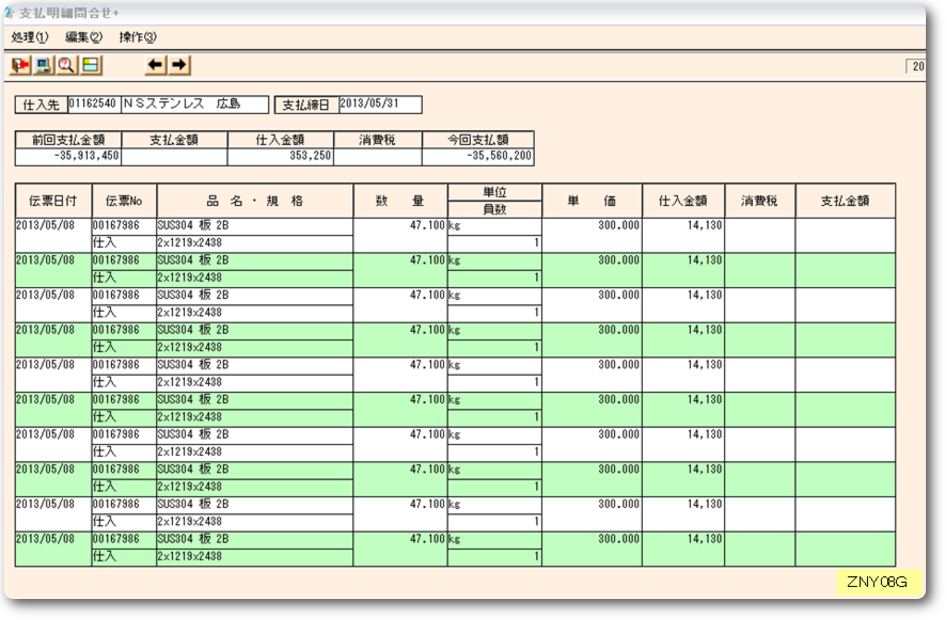Screen dimensions: 947x620
Task: Click the 伝票日付 column header
Action: pyautogui.click(x=53, y=201)
